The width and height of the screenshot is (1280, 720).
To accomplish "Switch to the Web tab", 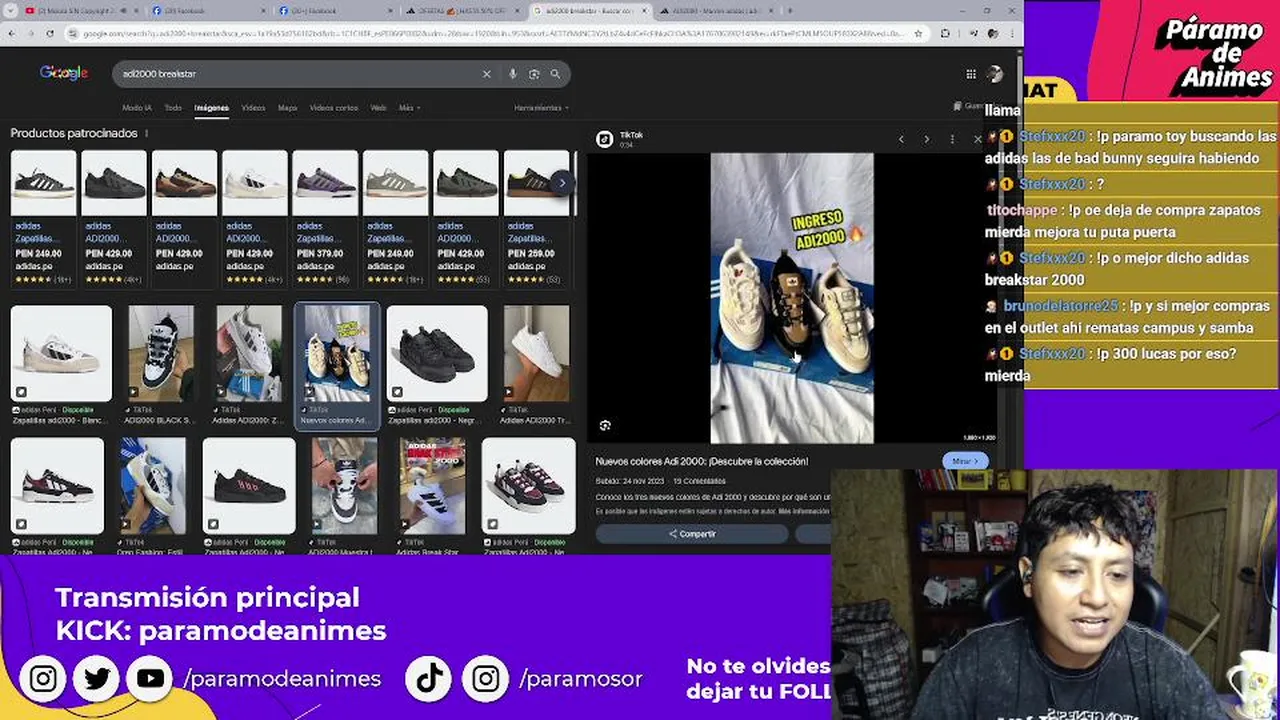I will point(378,108).
